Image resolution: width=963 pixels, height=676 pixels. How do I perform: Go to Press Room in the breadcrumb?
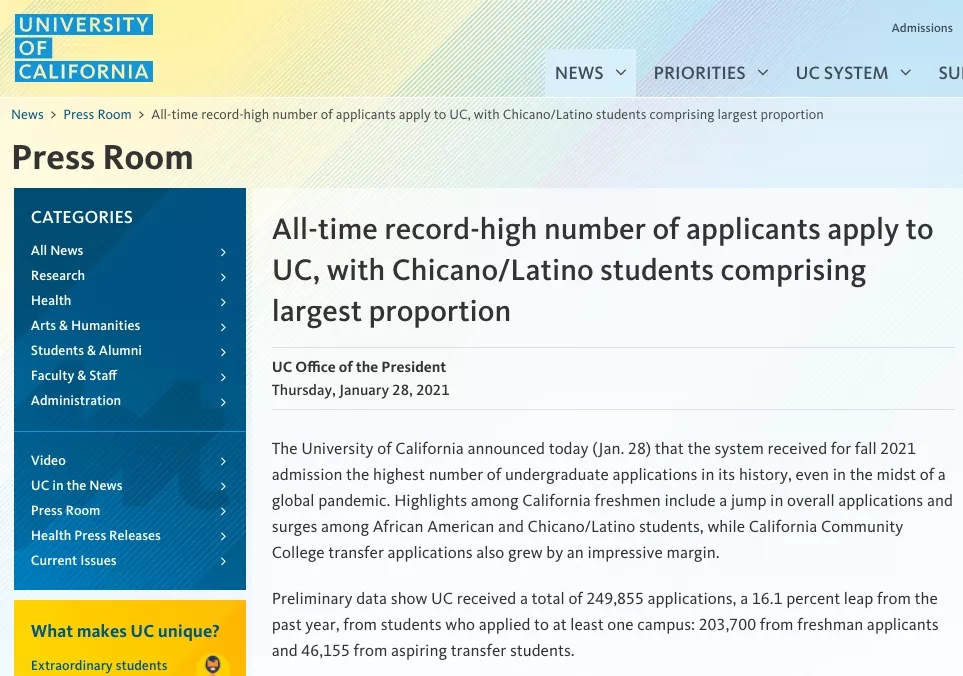97,115
